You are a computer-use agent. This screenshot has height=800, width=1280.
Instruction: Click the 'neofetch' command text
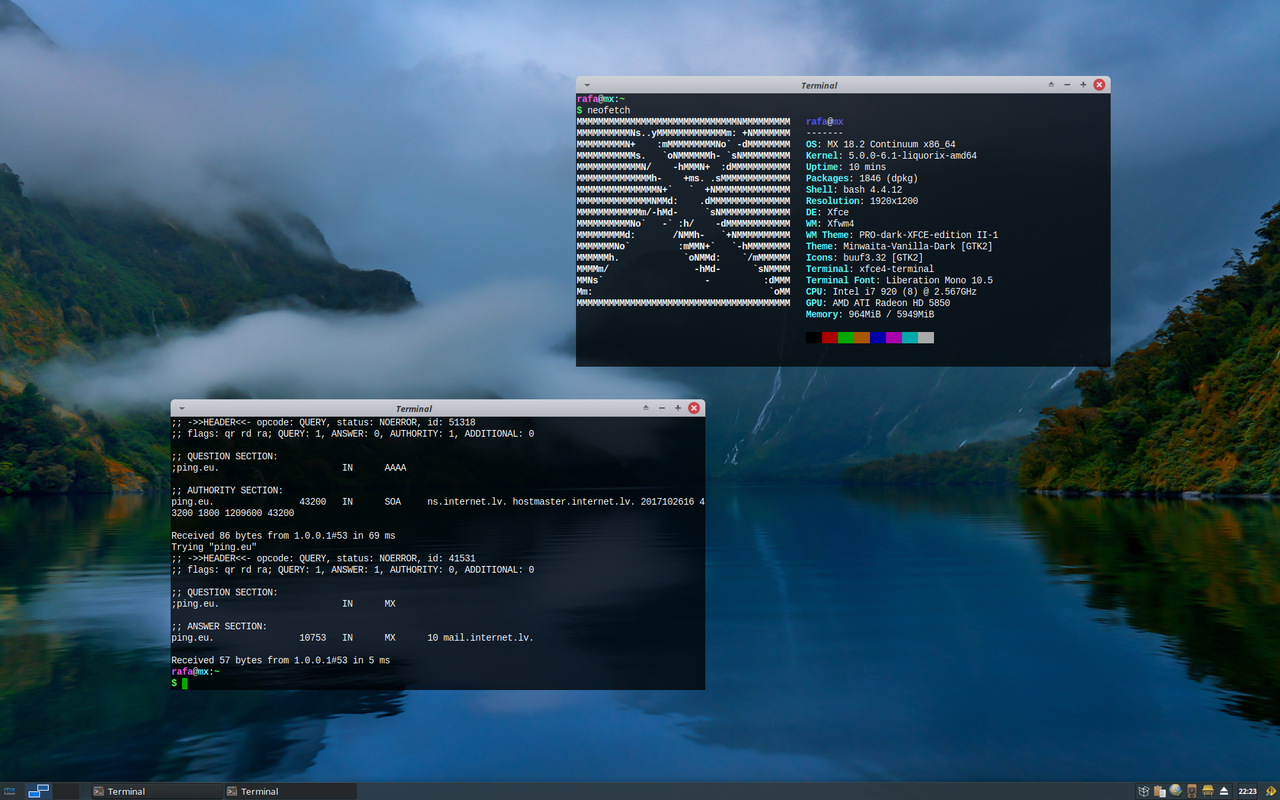[609, 110]
